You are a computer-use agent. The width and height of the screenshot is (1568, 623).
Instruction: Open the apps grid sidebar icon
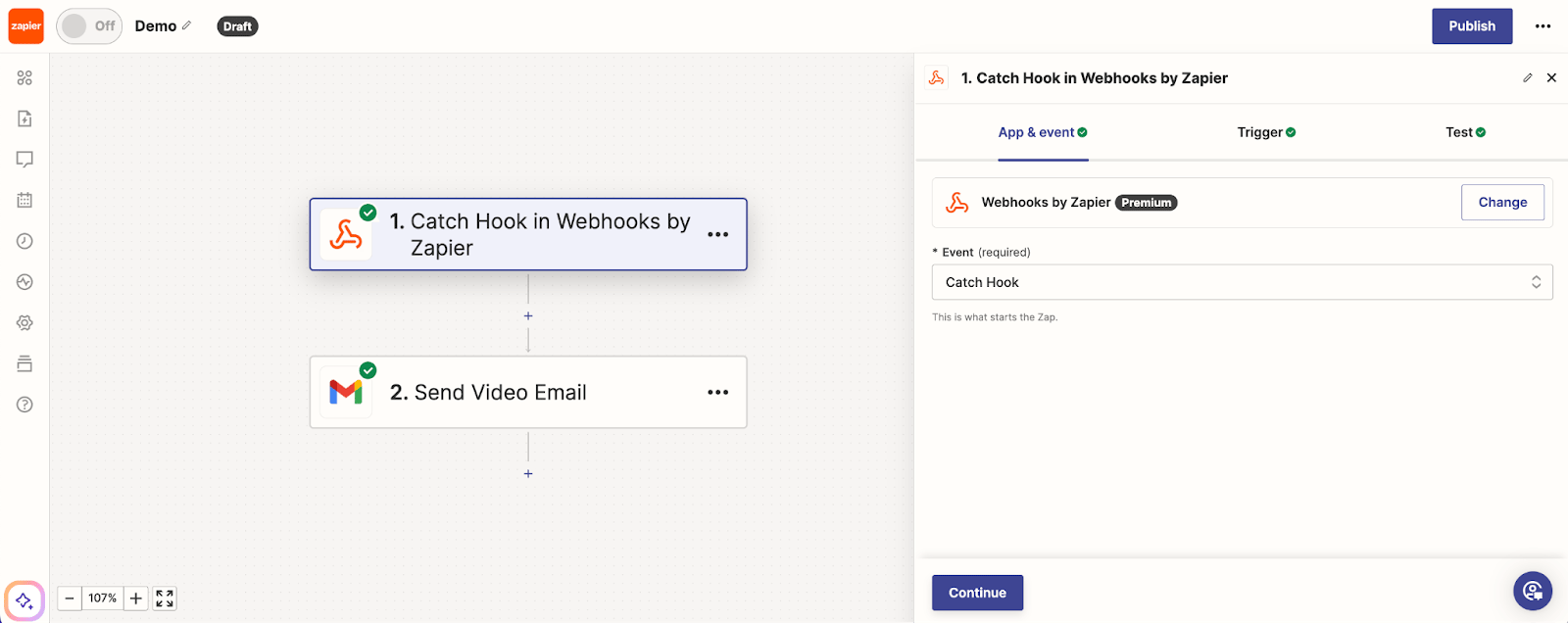[24, 77]
